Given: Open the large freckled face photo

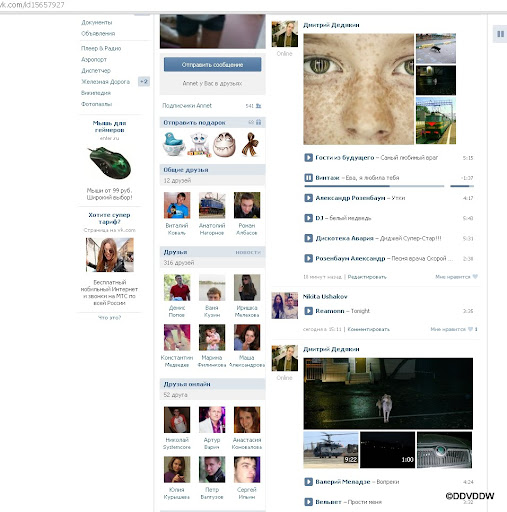Looking at the screenshot, I should coord(358,89).
